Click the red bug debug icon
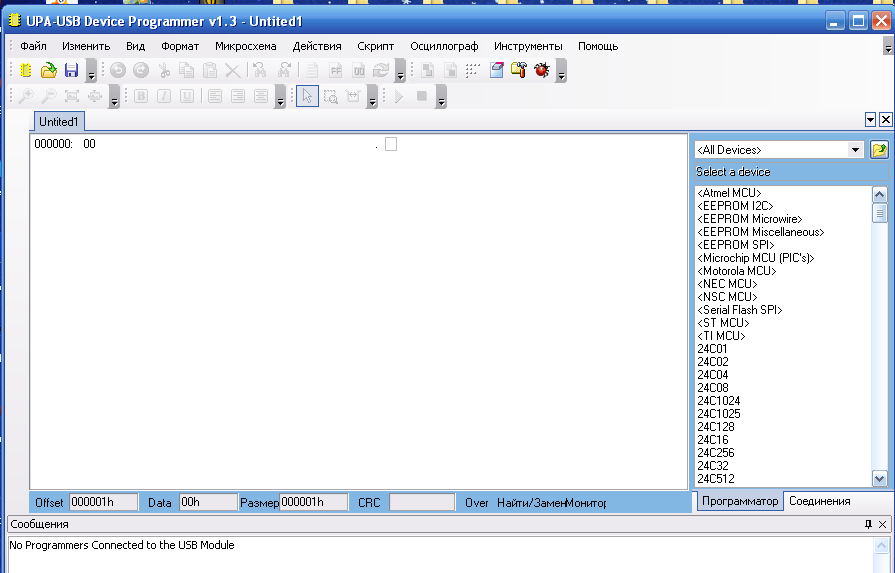The height and width of the screenshot is (573, 895). (x=542, y=70)
